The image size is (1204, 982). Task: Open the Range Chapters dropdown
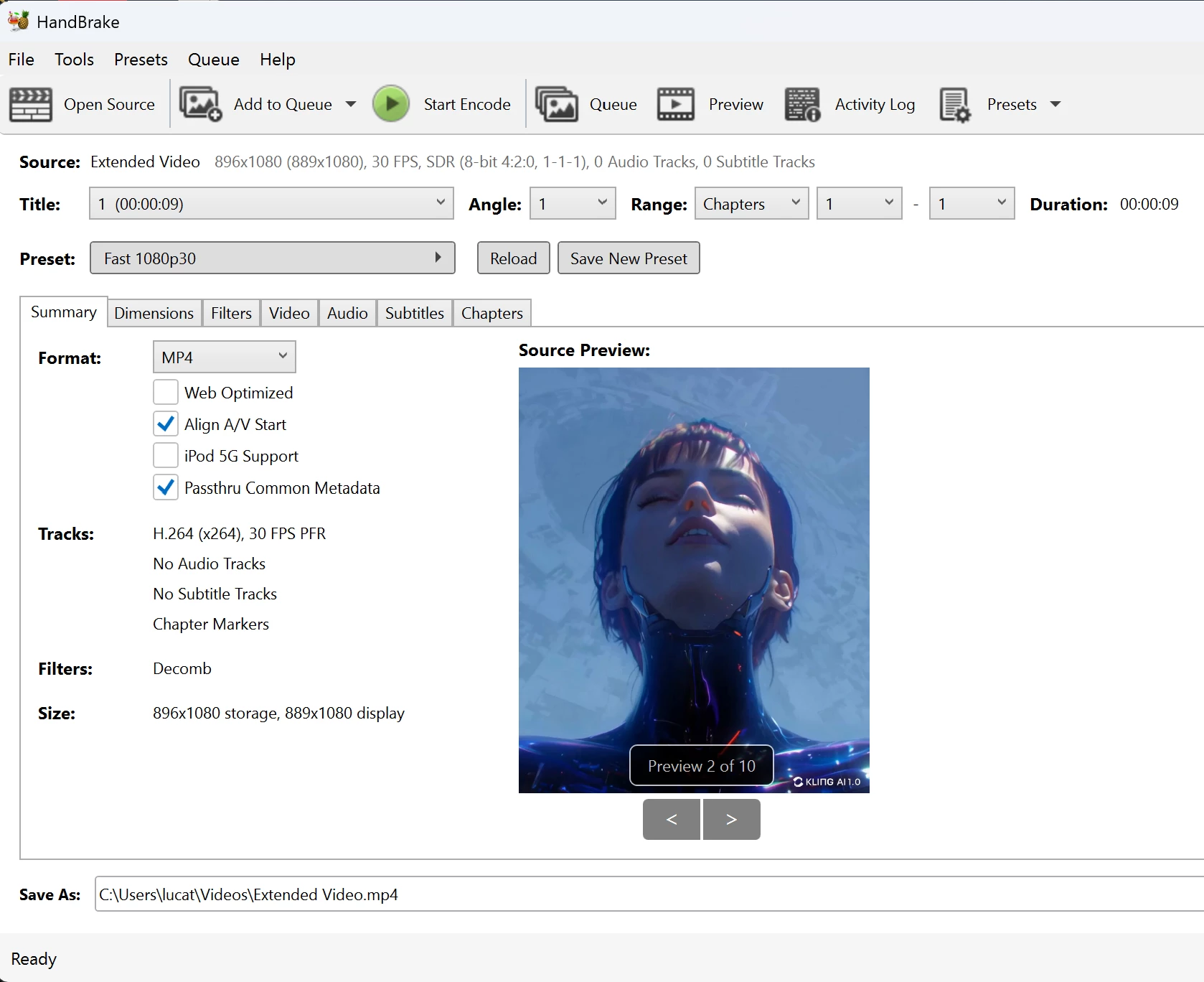(x=752, y=204)
